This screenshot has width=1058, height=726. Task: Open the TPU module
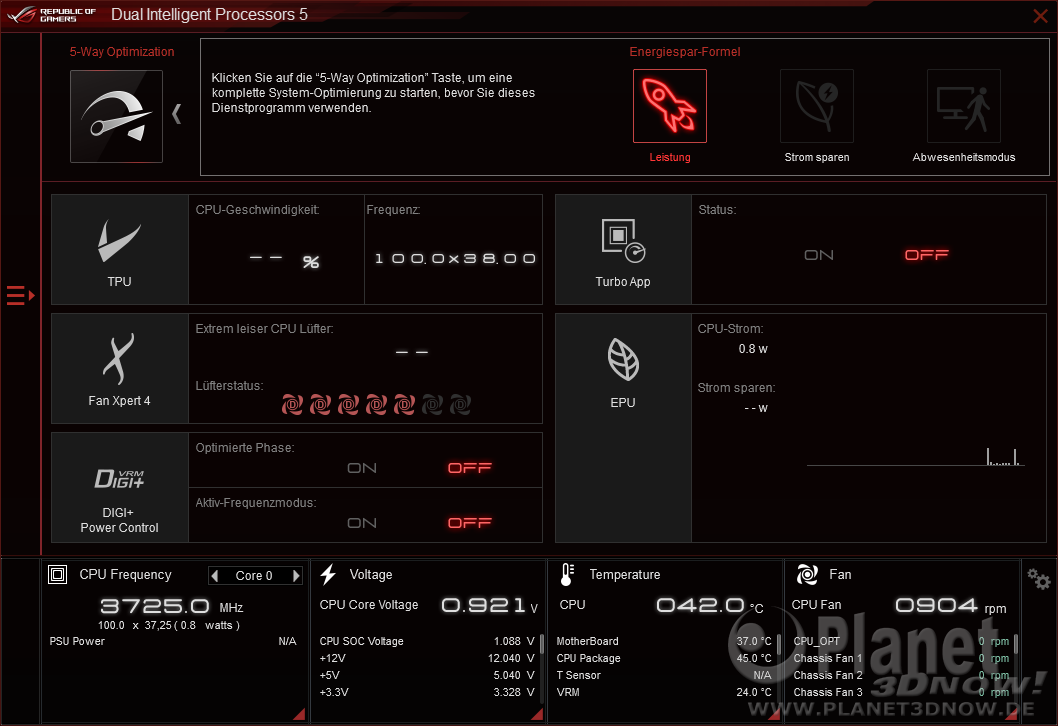pyautogui.click(x=119, y=250)
